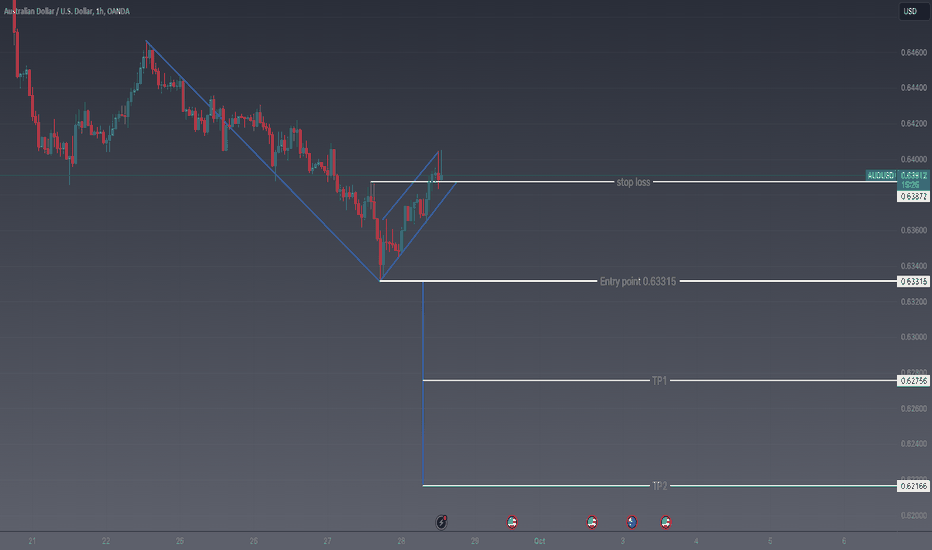This screenshot has height=550, width=932.
Task: Click the 0.64400 price axis value
Action: [x=914, y=87]
